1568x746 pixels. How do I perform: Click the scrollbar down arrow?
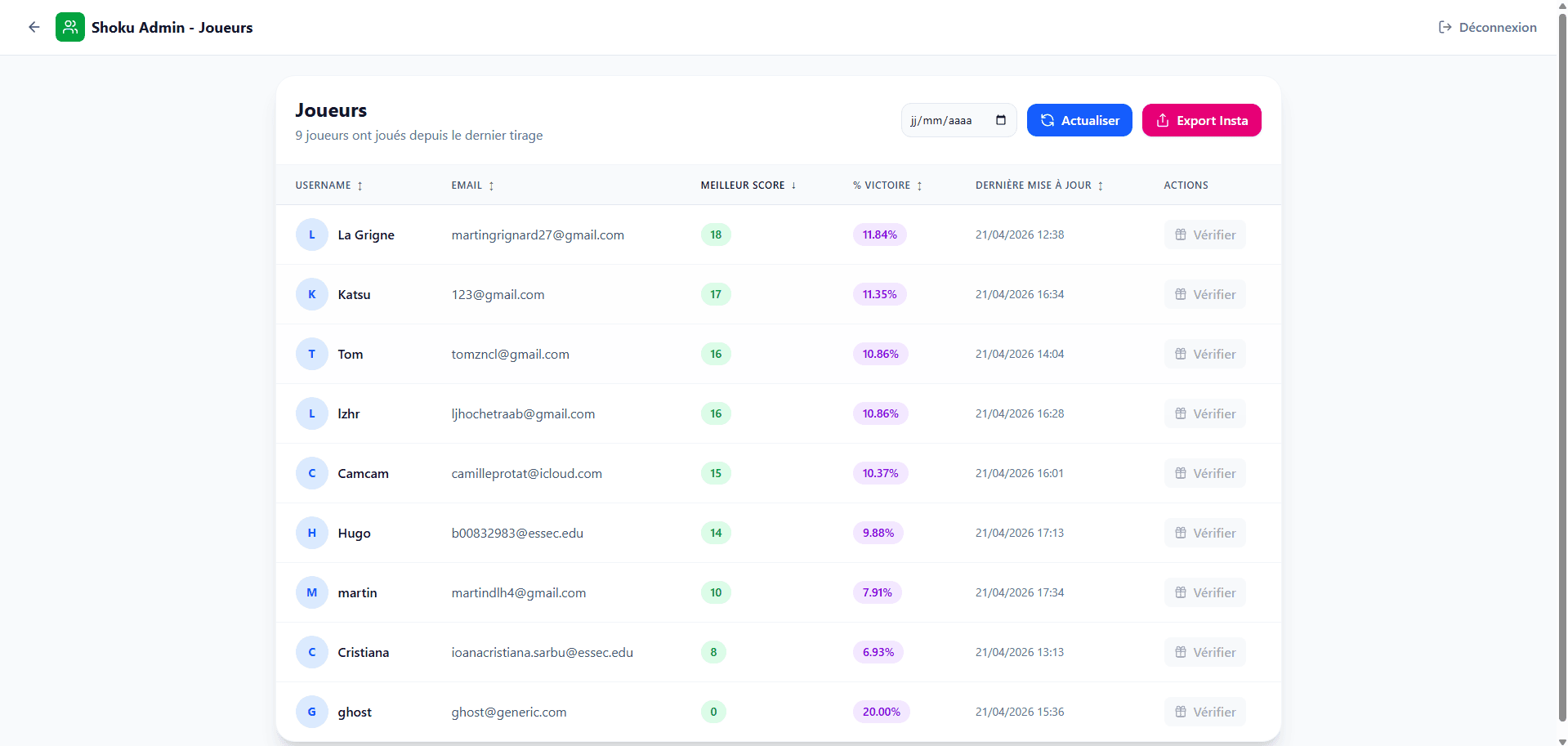1562,741
